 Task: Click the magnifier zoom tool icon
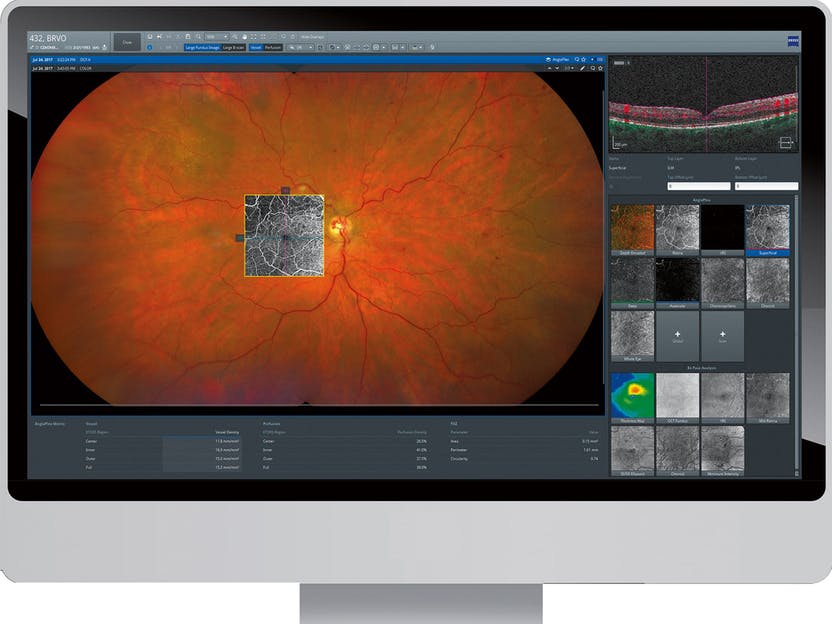point(198,37)
